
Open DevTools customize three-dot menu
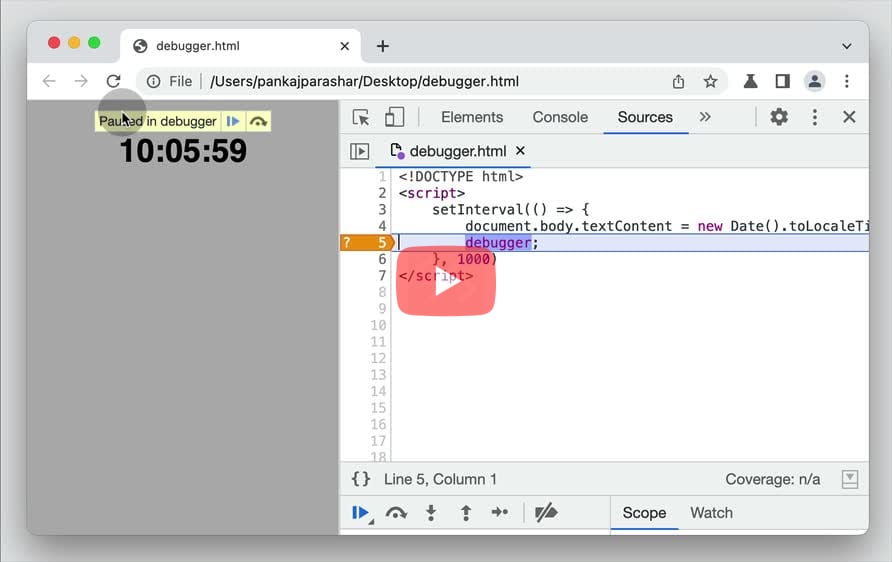pos(815,117)
